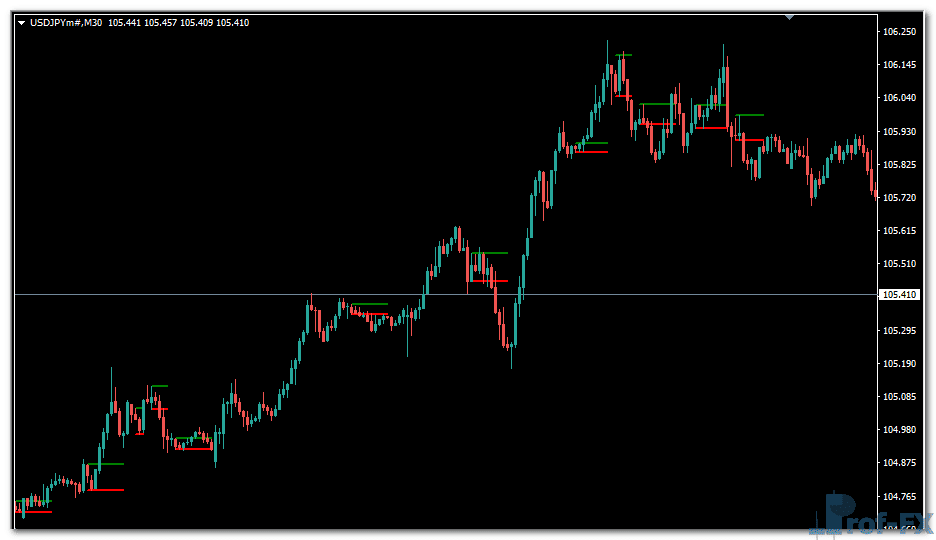Click the 105.825 price scale label
The height and width of the screenshot is (540, 936).
click(900, 165)
